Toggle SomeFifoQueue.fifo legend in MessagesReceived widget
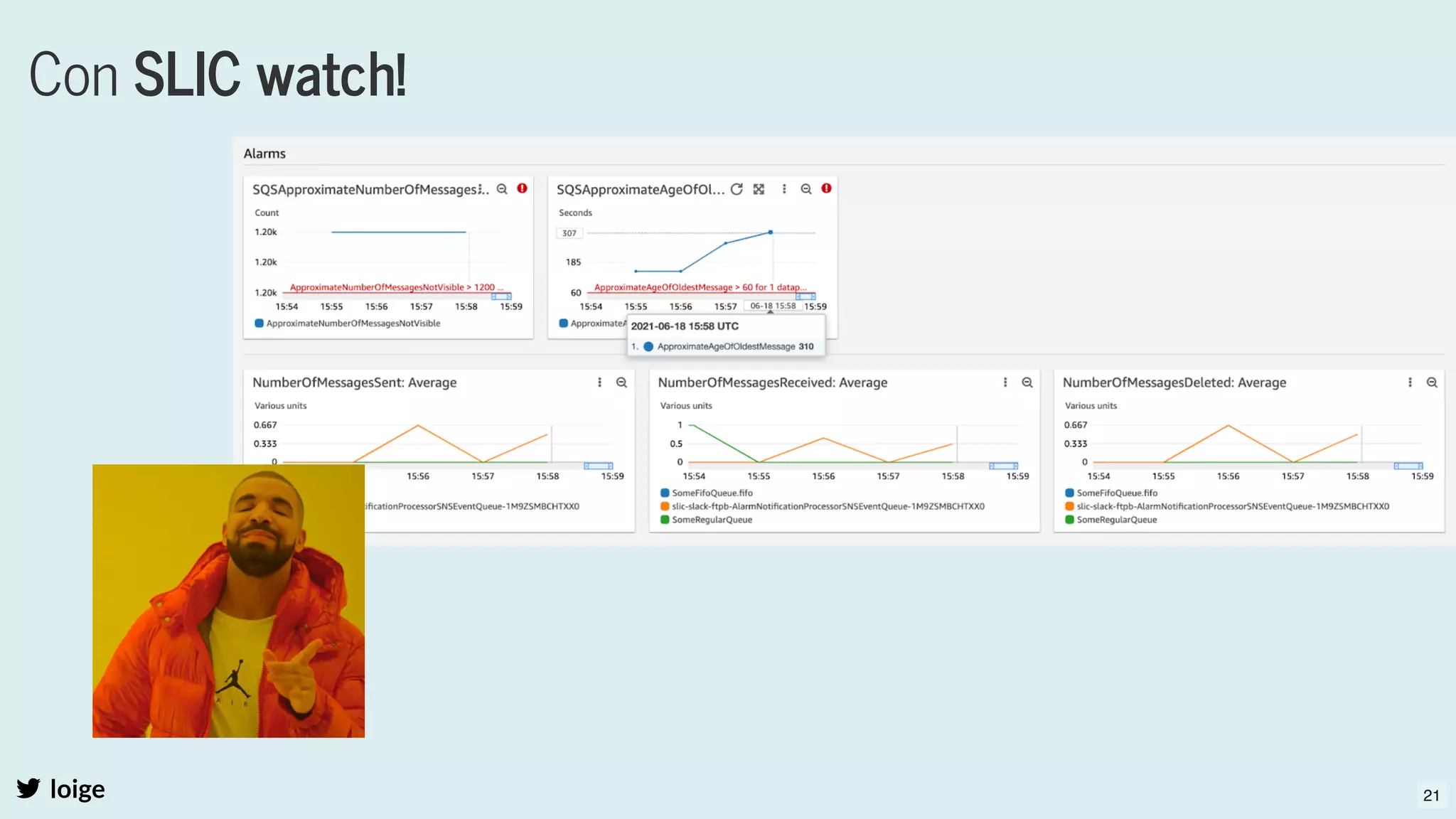 [x=712, y=493]
